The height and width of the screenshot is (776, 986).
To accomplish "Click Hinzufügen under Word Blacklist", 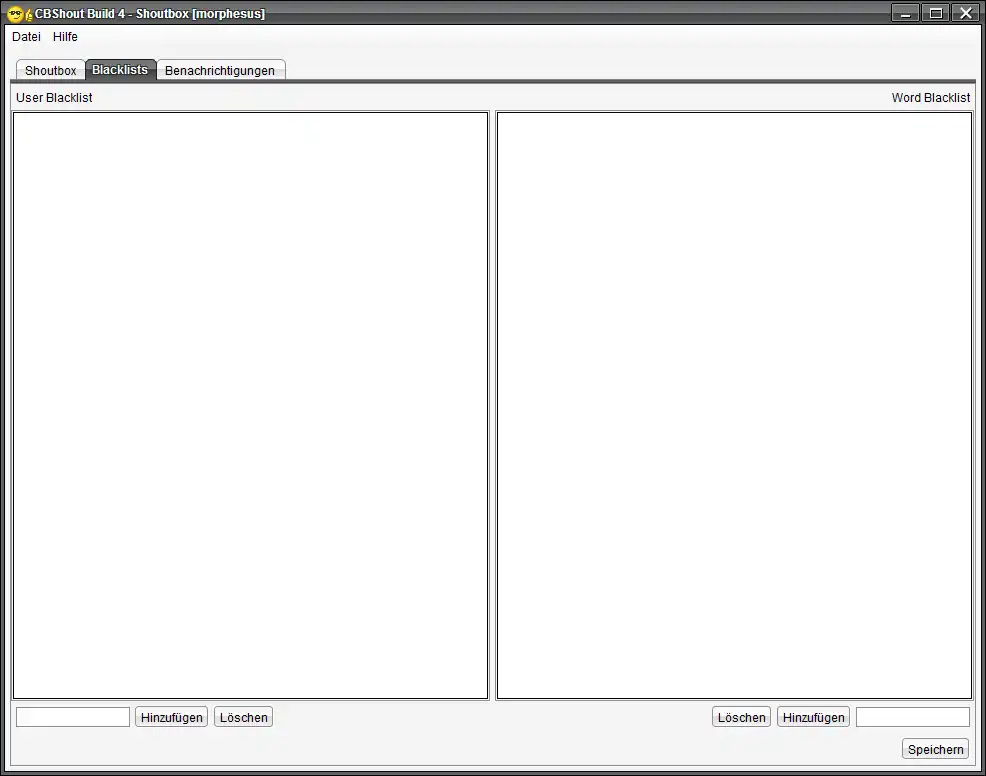I will [813, 717].
